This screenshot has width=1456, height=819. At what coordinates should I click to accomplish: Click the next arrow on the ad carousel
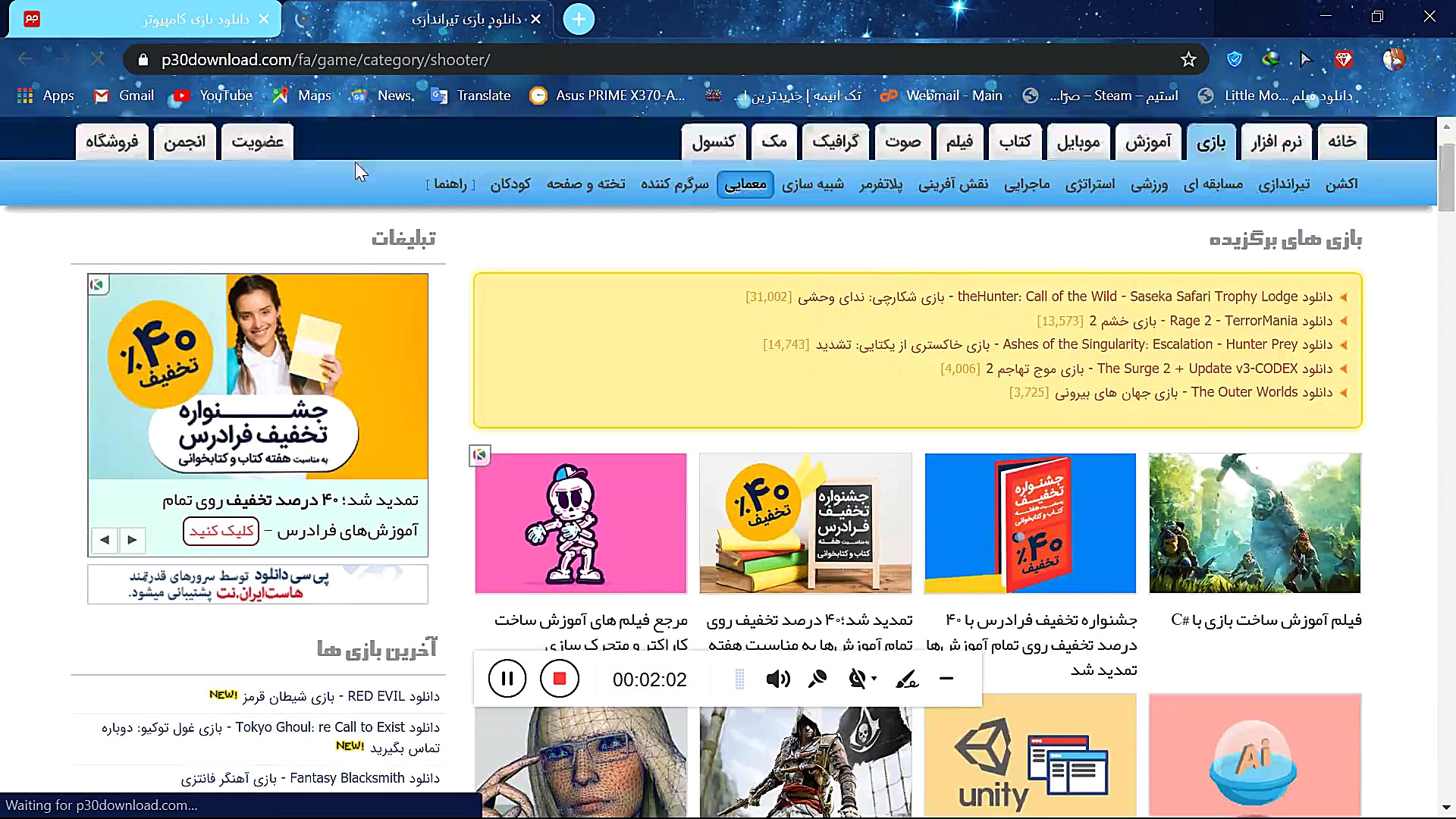132,540
